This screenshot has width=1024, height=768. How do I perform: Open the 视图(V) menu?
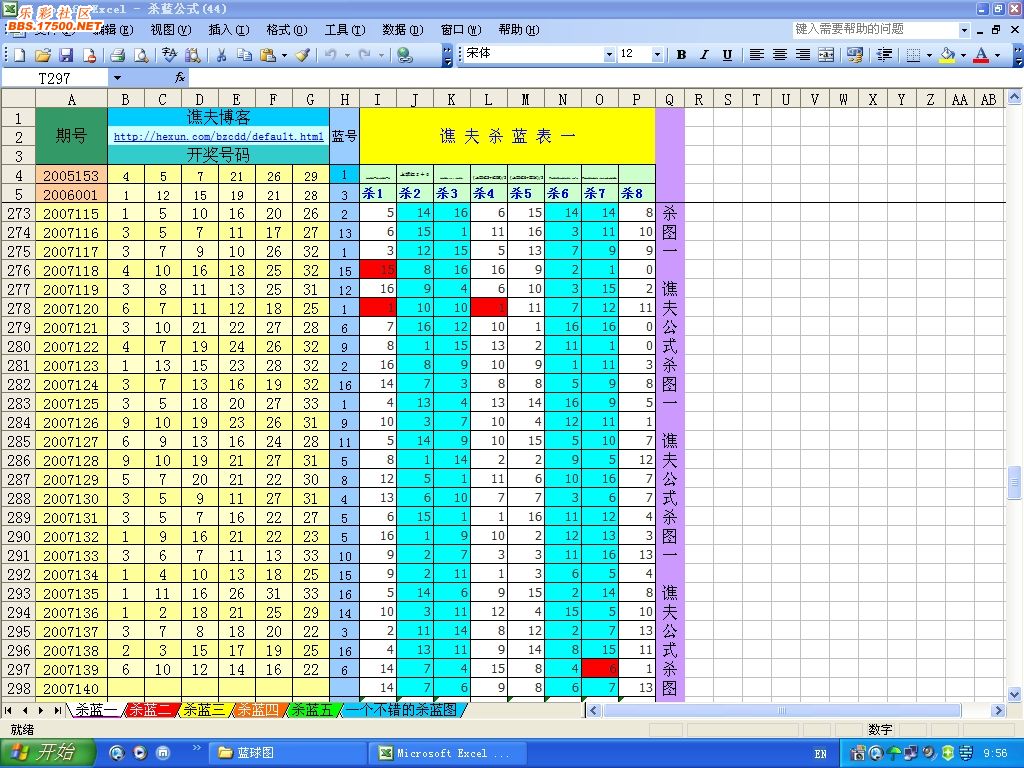click(x=170, y=29)
